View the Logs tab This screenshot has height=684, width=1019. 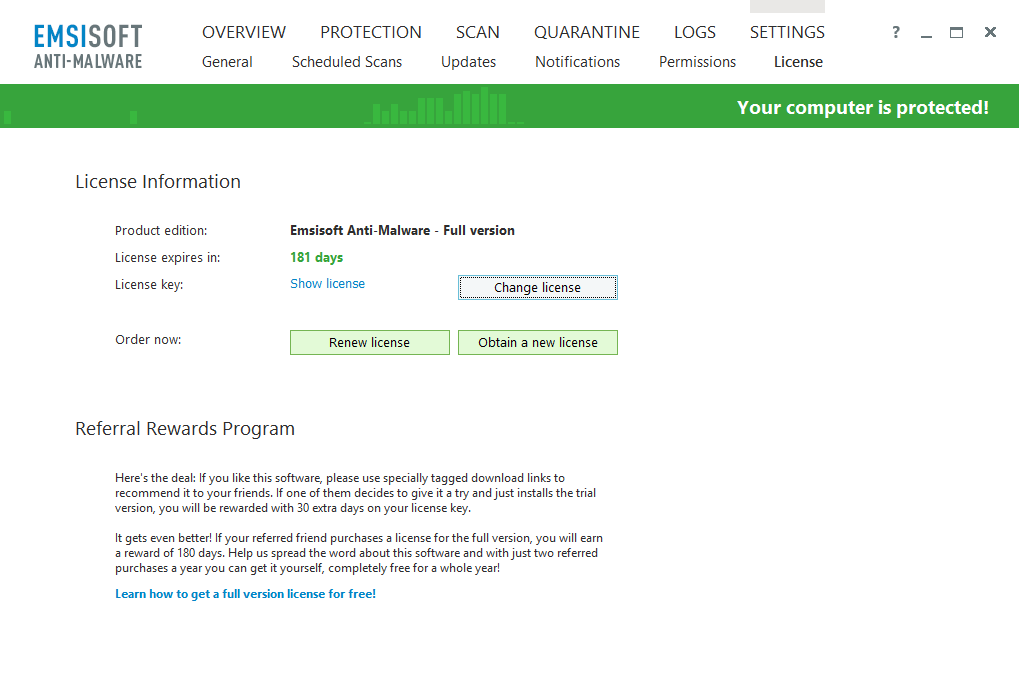click(x=695, y=32)
